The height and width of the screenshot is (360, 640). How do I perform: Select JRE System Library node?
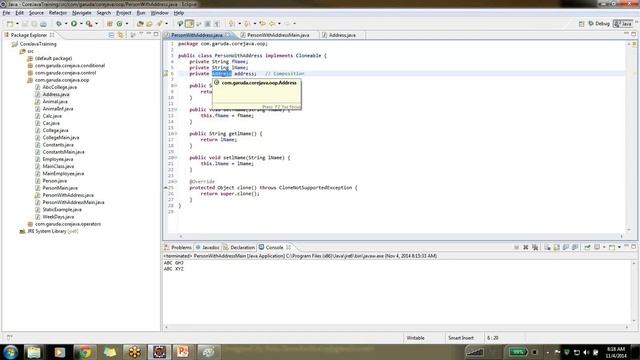pos(52,231)
